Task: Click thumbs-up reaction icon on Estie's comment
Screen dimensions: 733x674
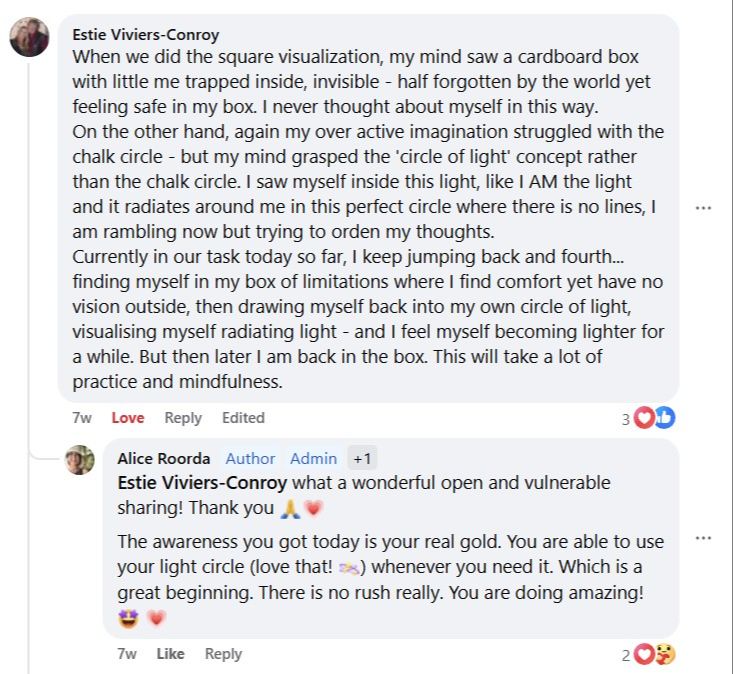Action: [665, 418]
